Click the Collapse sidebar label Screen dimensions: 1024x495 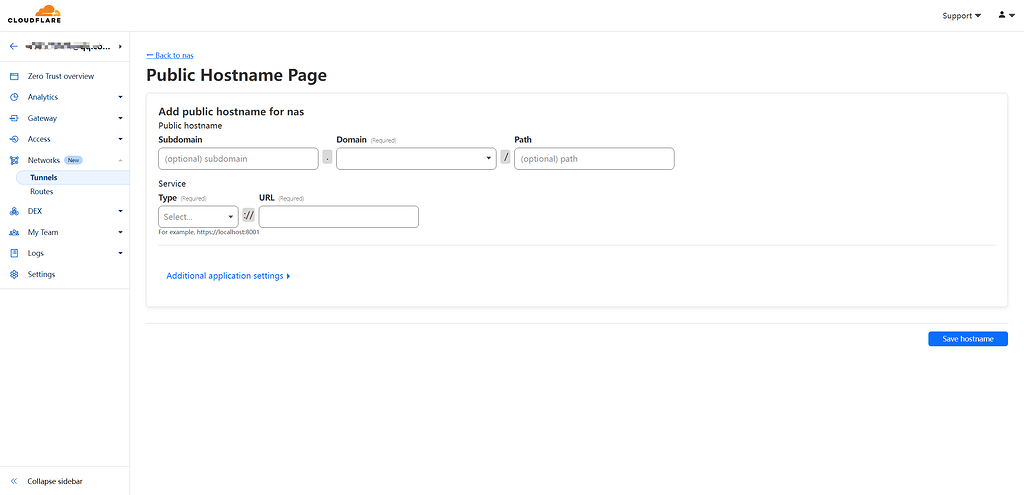55,481
